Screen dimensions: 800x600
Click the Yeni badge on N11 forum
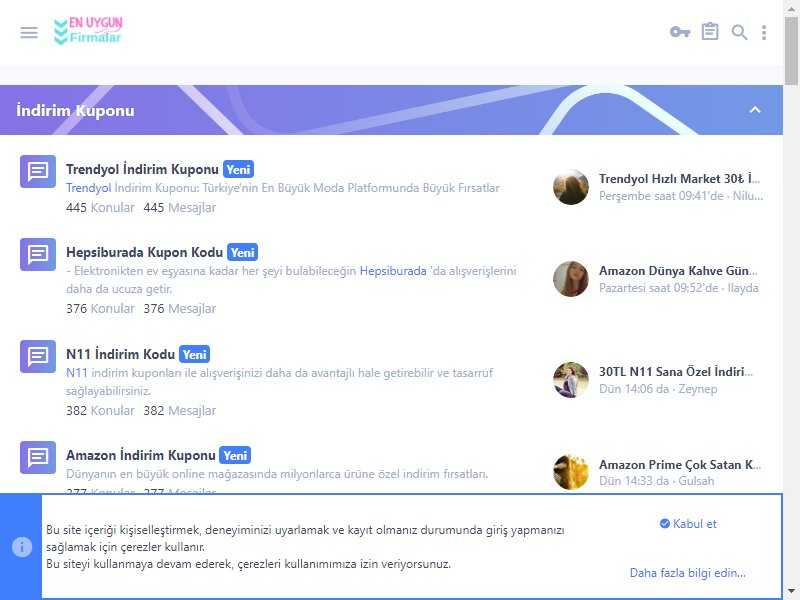(194, 354)
